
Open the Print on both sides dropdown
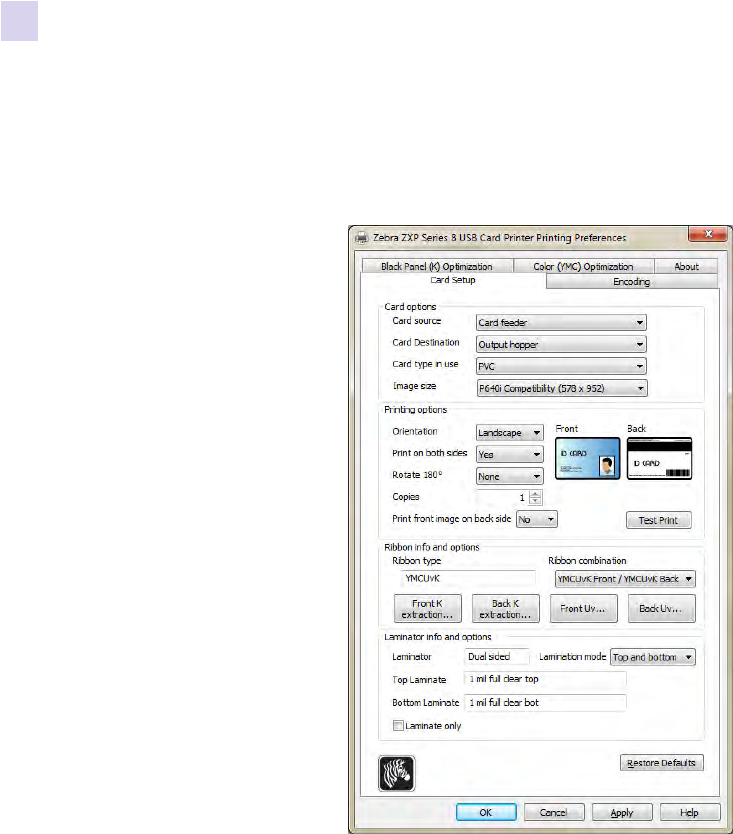click(x=510, y=454)
